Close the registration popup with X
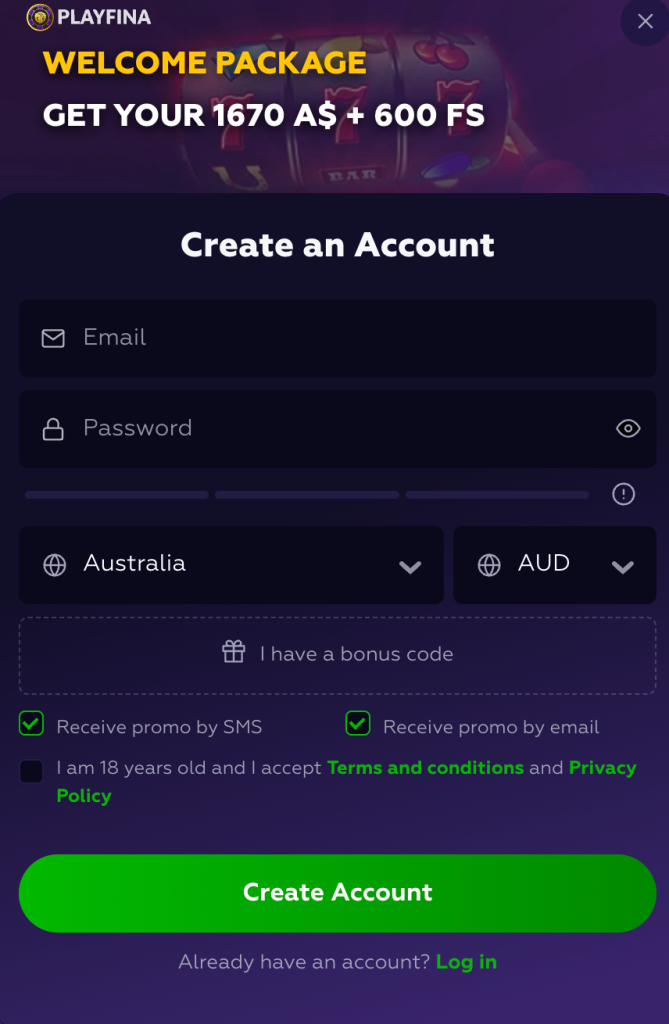 [x=645, y=22]
